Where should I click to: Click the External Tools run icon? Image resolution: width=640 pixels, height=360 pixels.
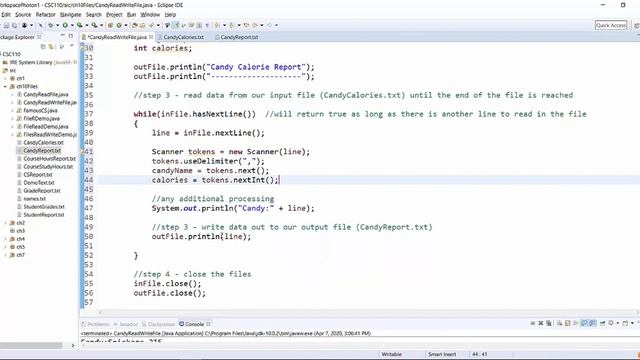pos(94,25)
